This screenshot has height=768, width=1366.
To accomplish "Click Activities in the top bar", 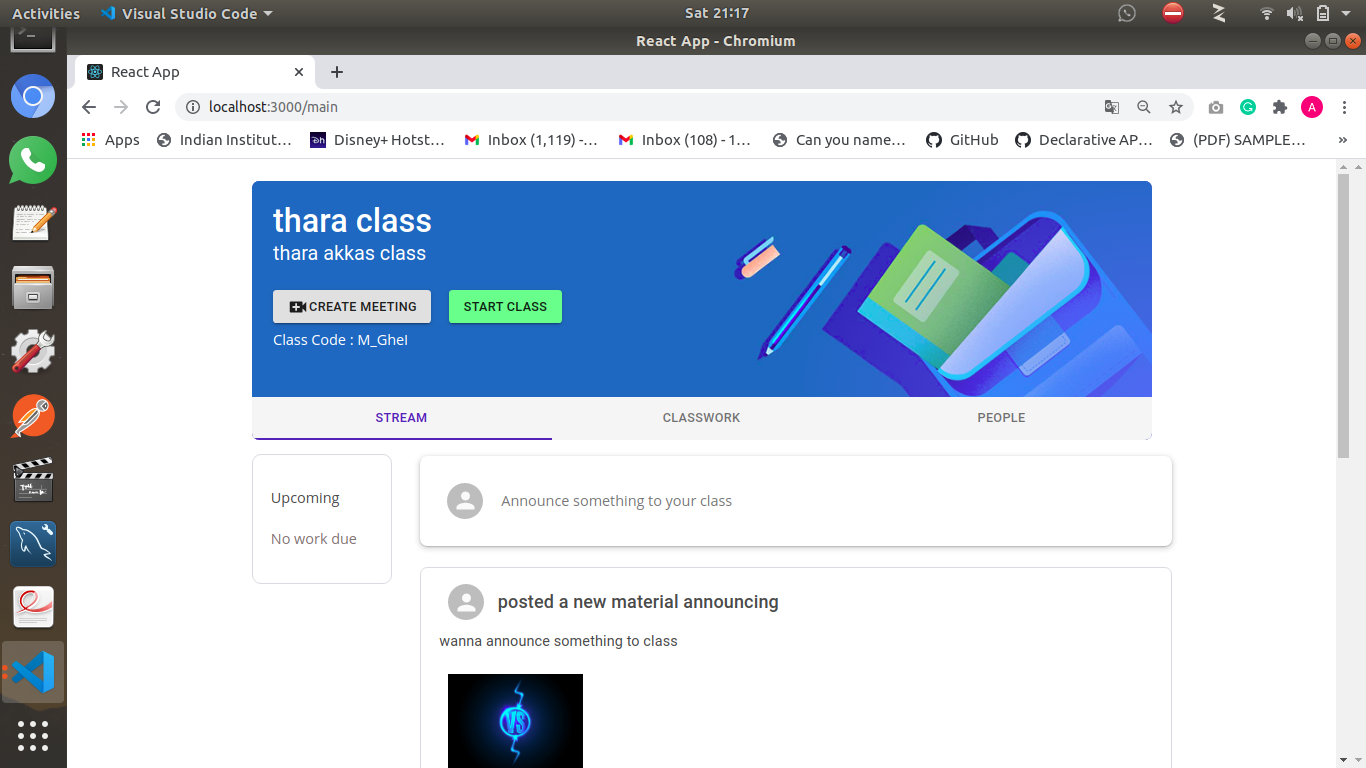I will [x=46, y=13].
